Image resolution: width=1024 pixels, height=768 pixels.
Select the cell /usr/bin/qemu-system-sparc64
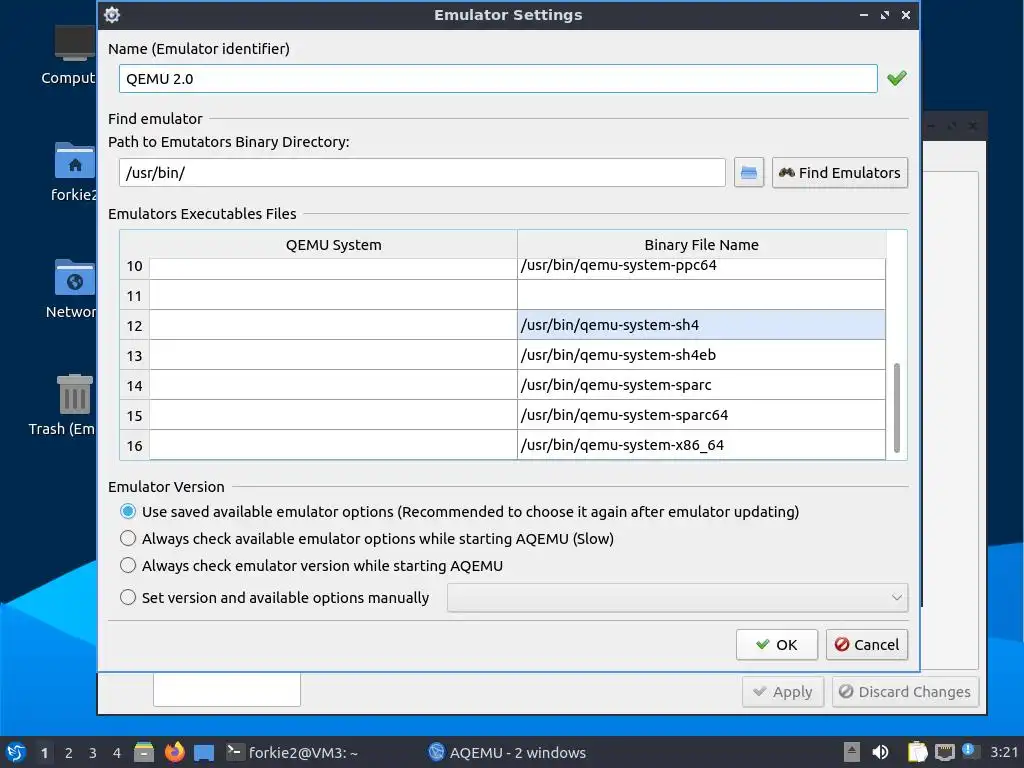coord(701,415)
